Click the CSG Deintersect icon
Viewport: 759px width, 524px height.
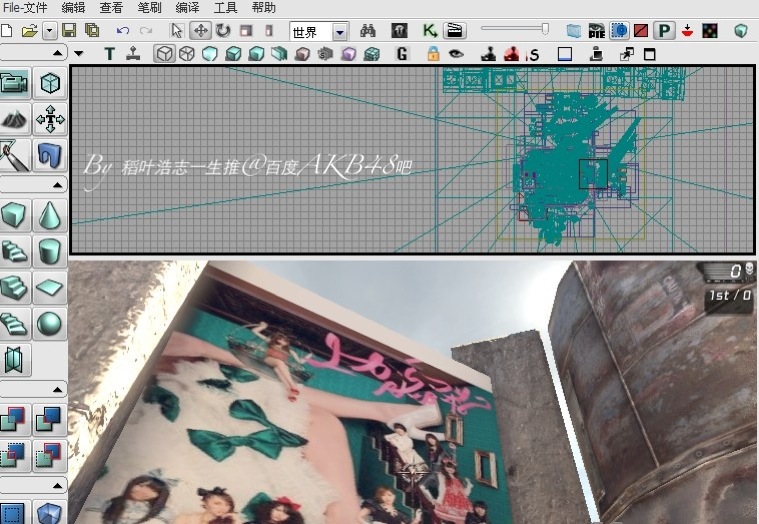[x=50, y=455]
